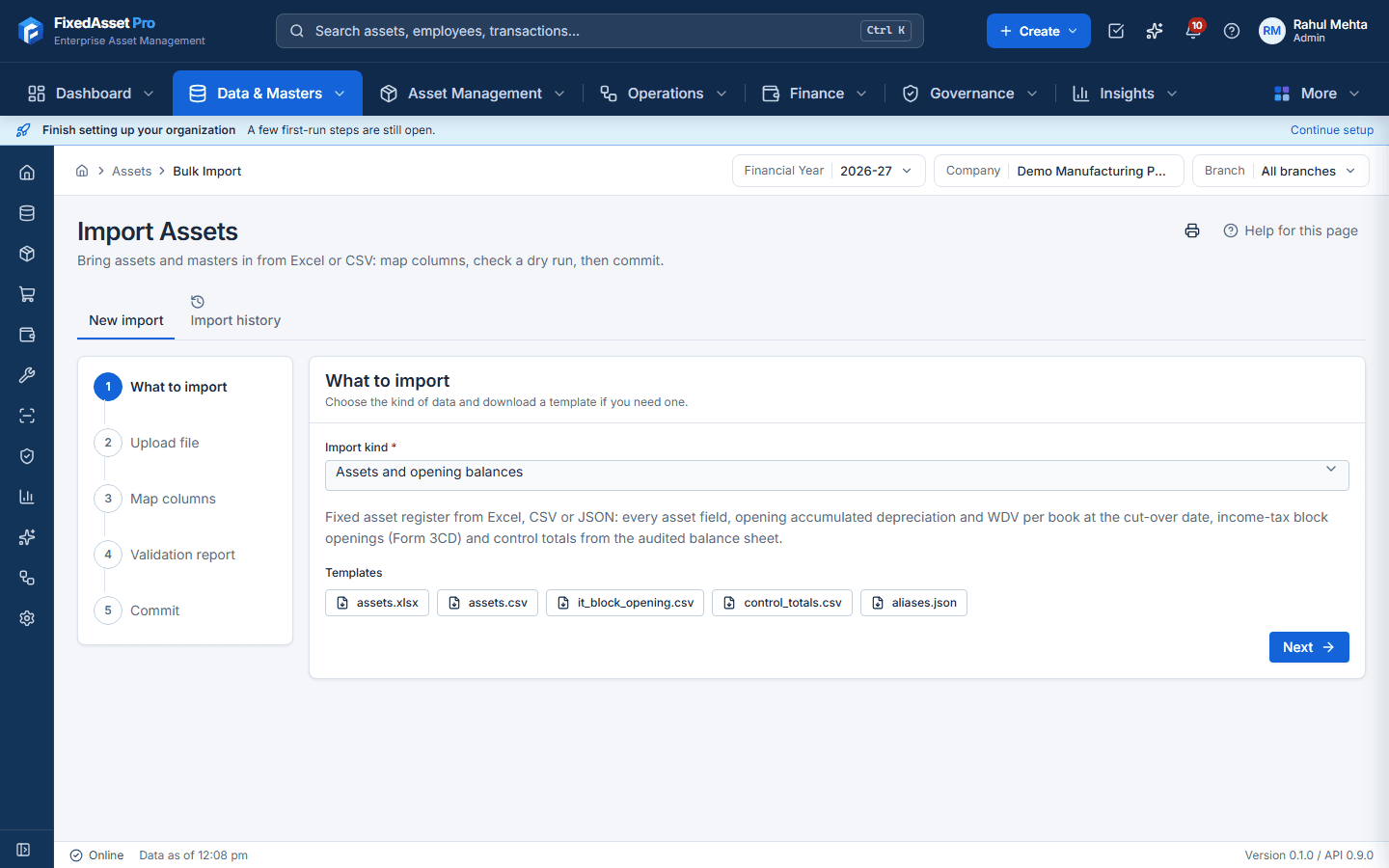Open the help question mark icon in header
The width and height of the screenshot is (1389, 868).
click(1232, 31)
